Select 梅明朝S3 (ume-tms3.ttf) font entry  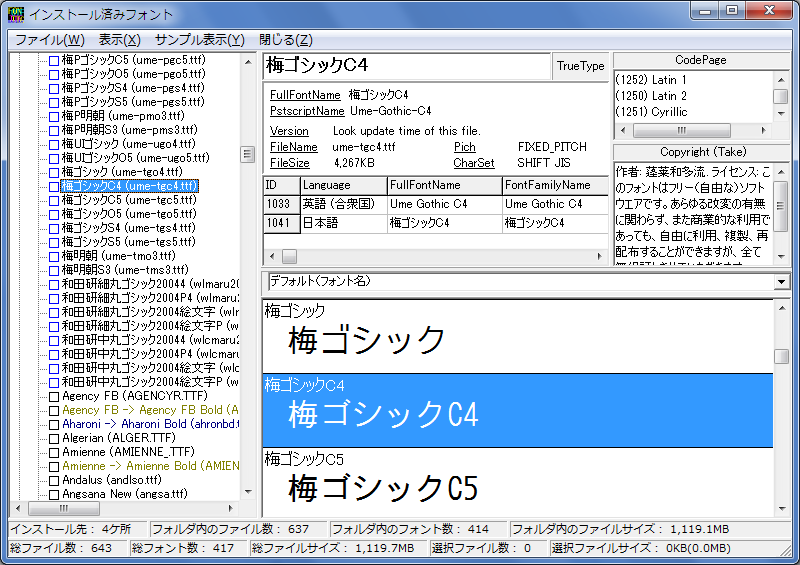point(125,269)
